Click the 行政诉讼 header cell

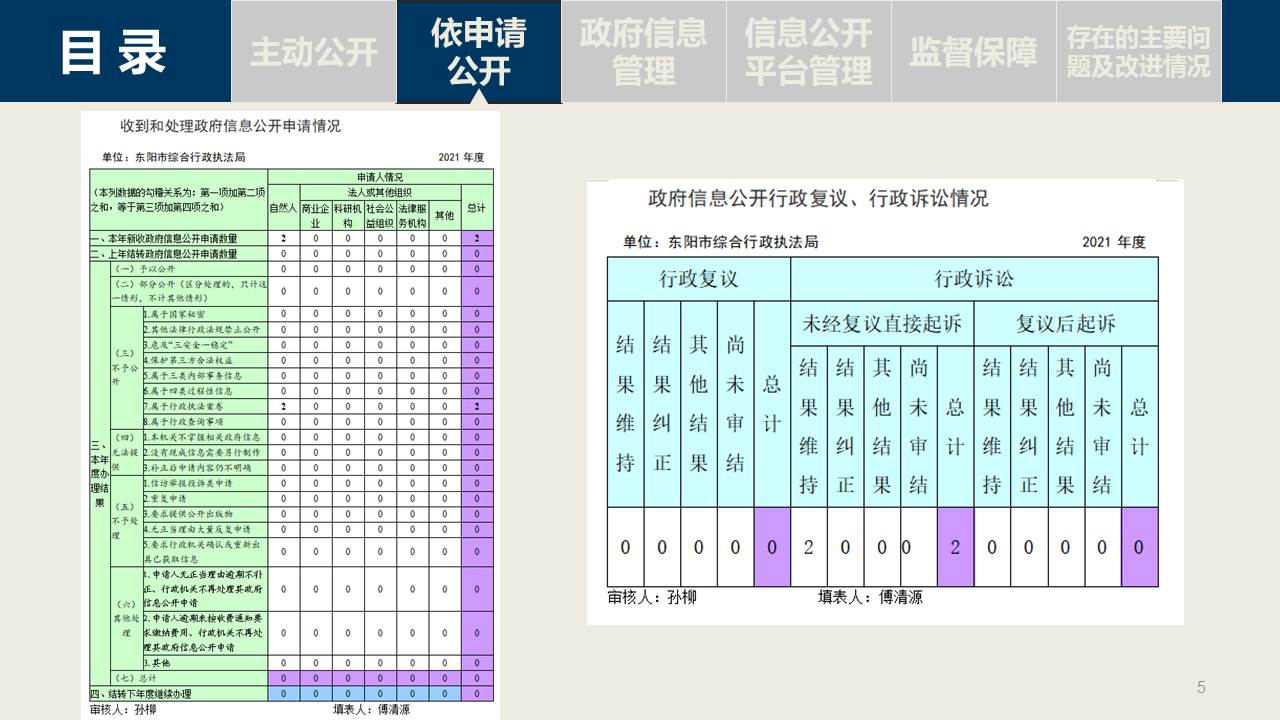pyautogui.click(x=973, y=279)
